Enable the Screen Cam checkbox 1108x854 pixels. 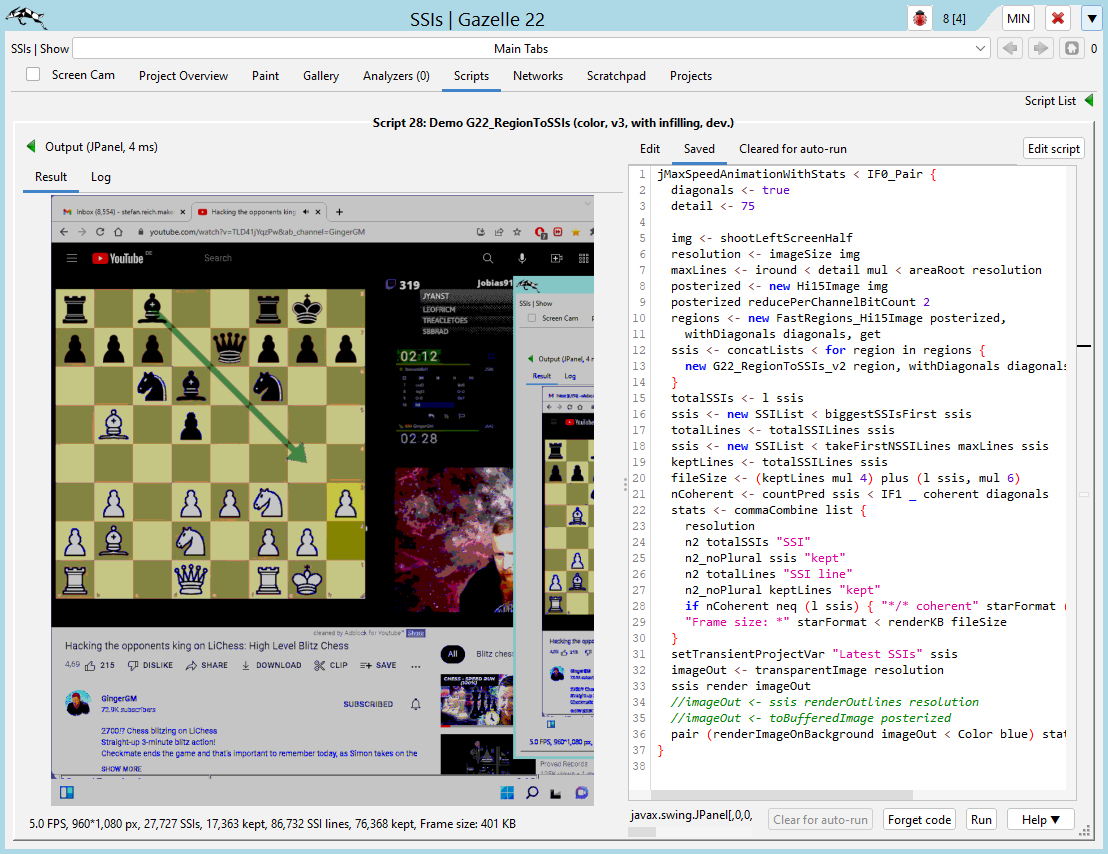click(33, 75)
